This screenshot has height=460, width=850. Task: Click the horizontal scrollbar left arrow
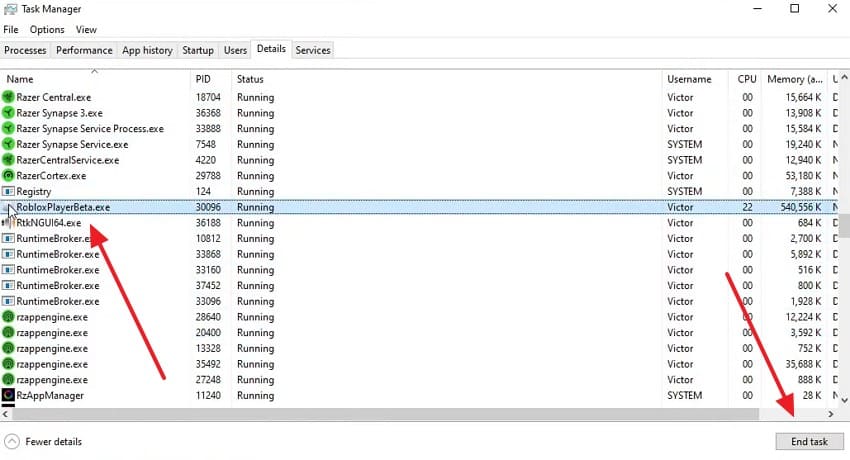pos(5,414)
